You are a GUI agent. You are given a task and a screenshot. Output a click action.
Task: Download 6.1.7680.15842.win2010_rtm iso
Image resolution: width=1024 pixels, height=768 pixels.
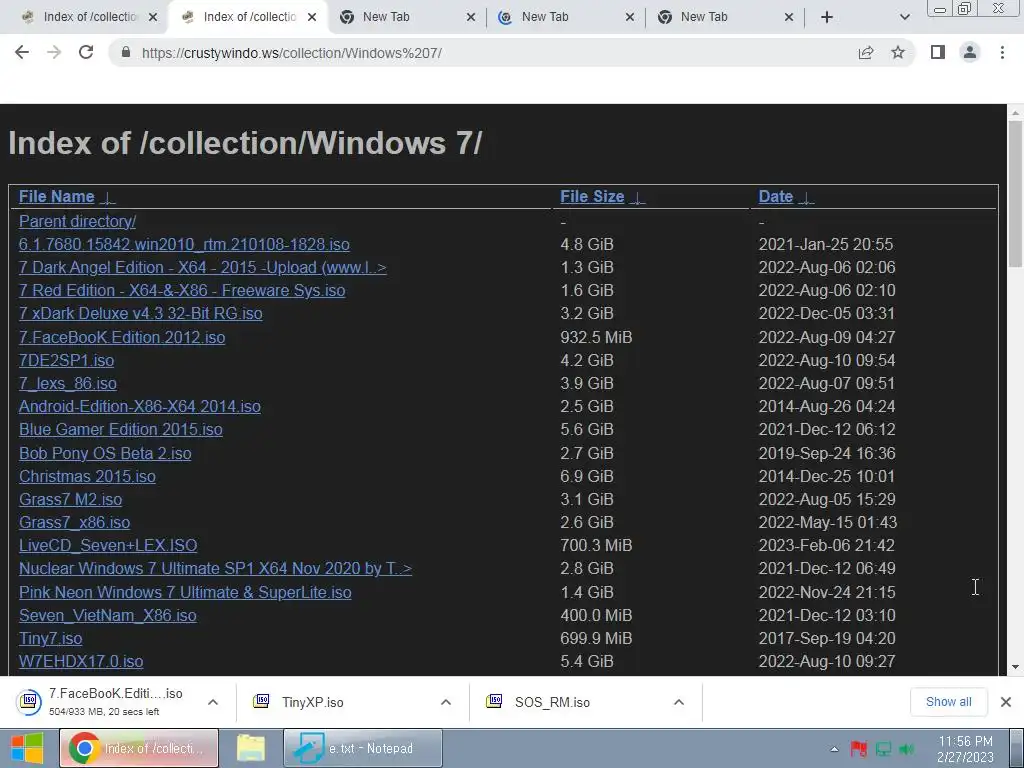click(x=184, y=244)
